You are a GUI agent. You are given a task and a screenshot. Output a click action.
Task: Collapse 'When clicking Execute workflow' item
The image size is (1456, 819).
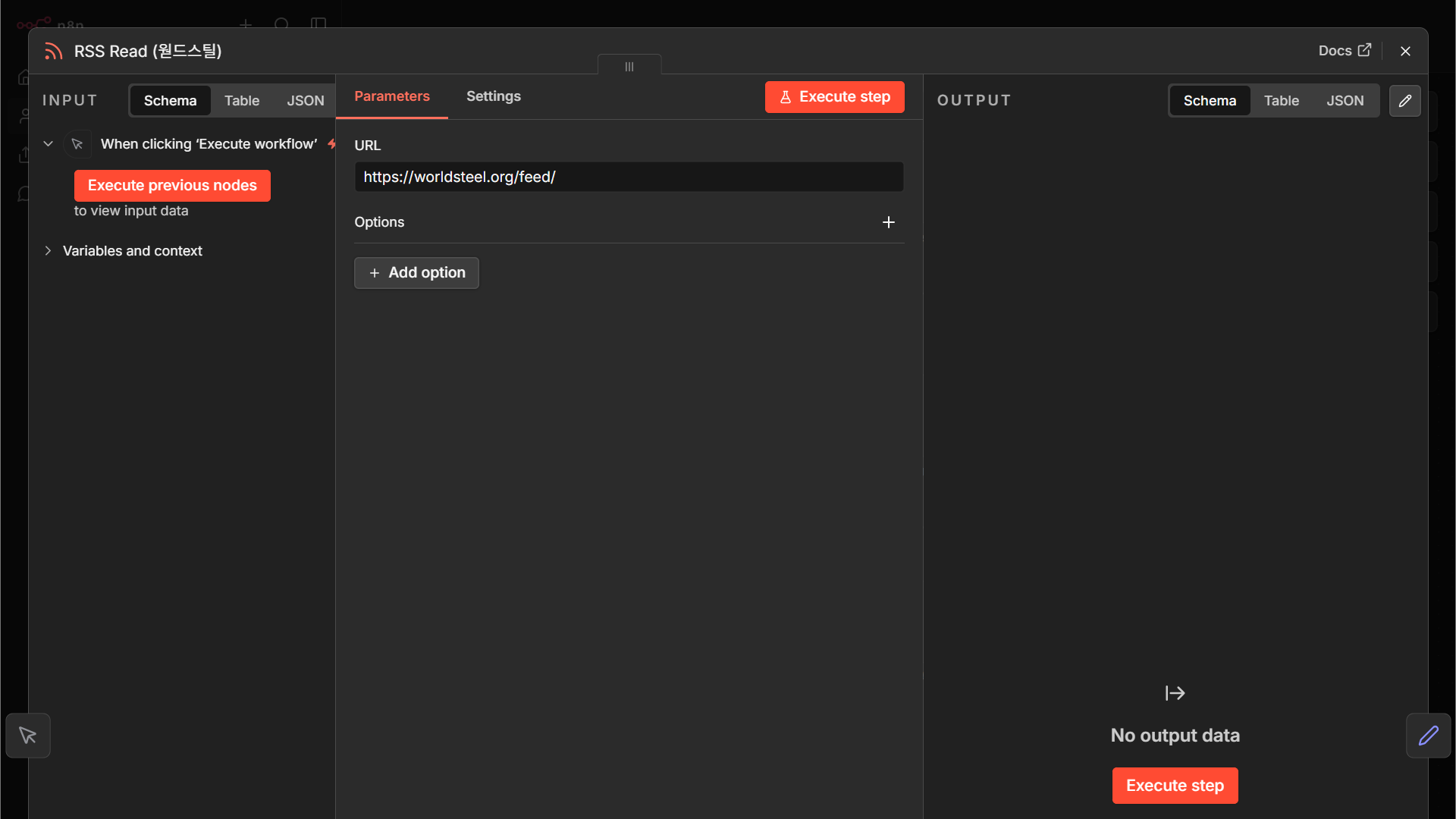coord(48,144)
